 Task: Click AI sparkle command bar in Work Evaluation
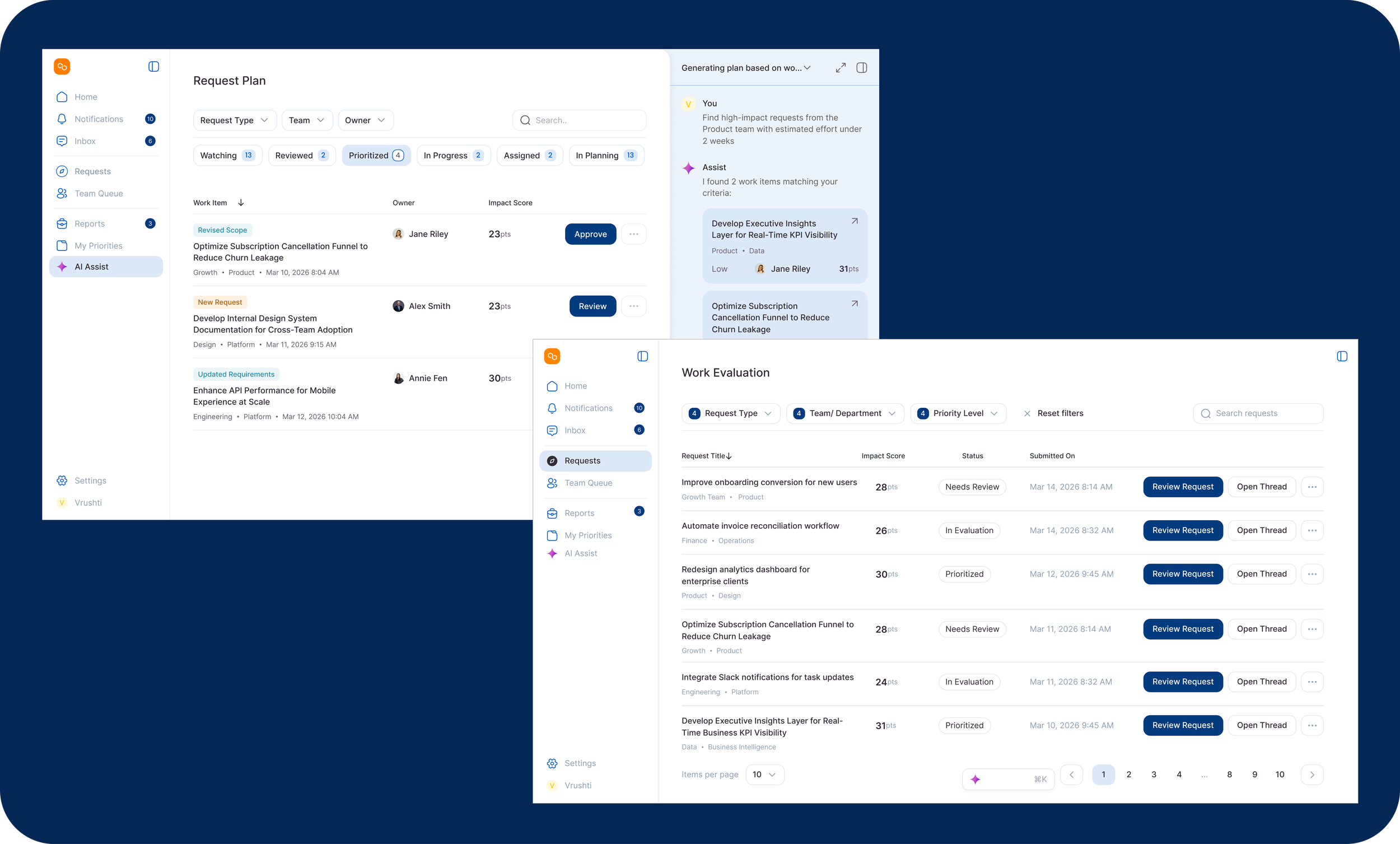pyautogui.click(x=1008, y=779)
